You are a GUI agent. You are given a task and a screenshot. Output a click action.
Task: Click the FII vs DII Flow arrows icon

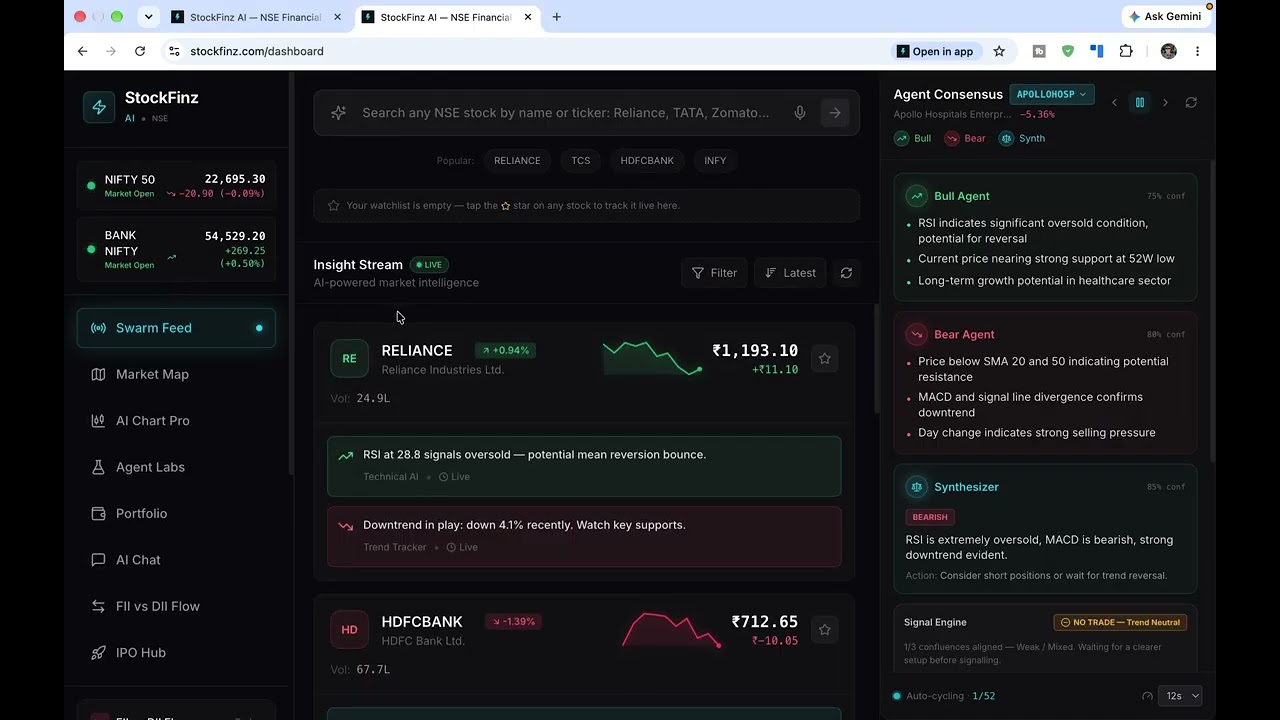[x=98, y=606]
